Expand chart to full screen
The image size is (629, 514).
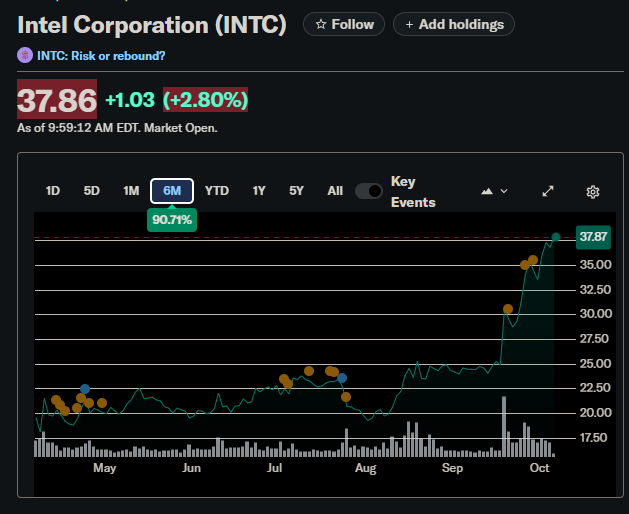click(548, 191)
